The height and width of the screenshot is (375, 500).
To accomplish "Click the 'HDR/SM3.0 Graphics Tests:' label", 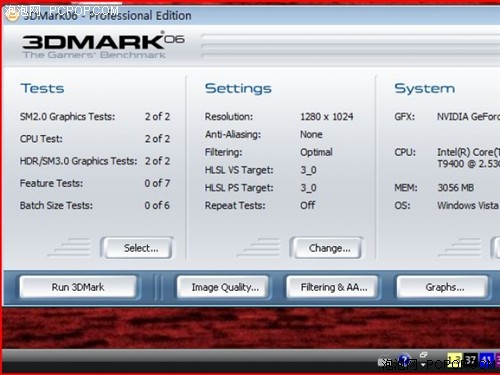I will [x=78, y=161].
